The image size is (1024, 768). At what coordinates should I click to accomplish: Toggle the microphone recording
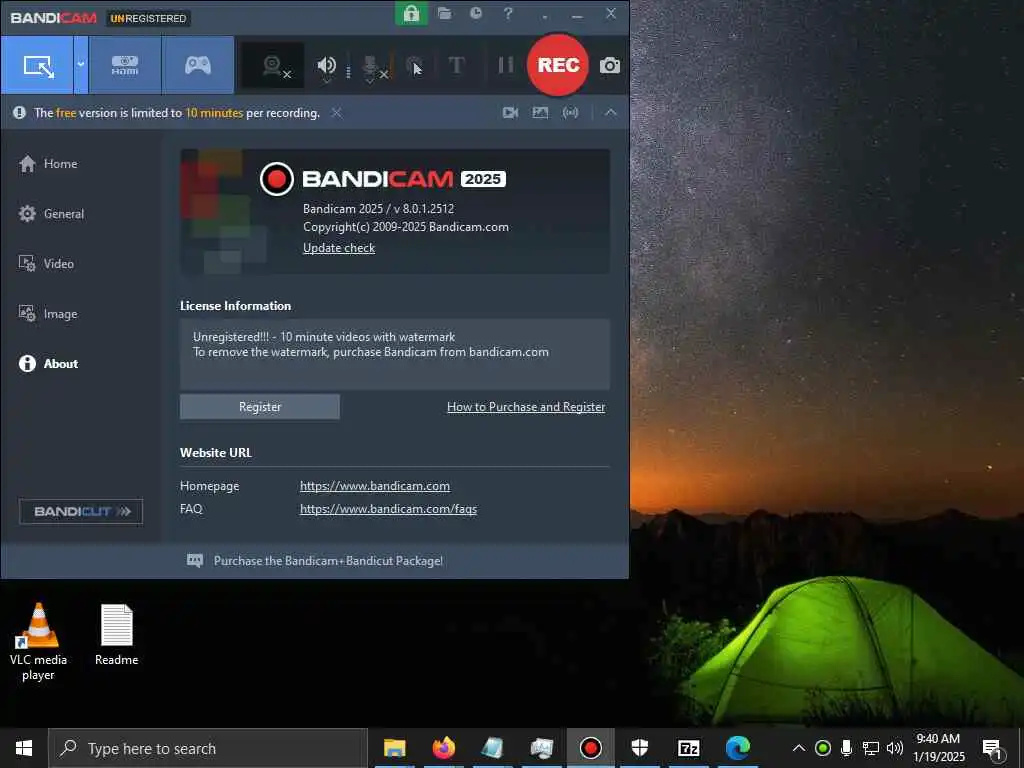coord(371,66)
